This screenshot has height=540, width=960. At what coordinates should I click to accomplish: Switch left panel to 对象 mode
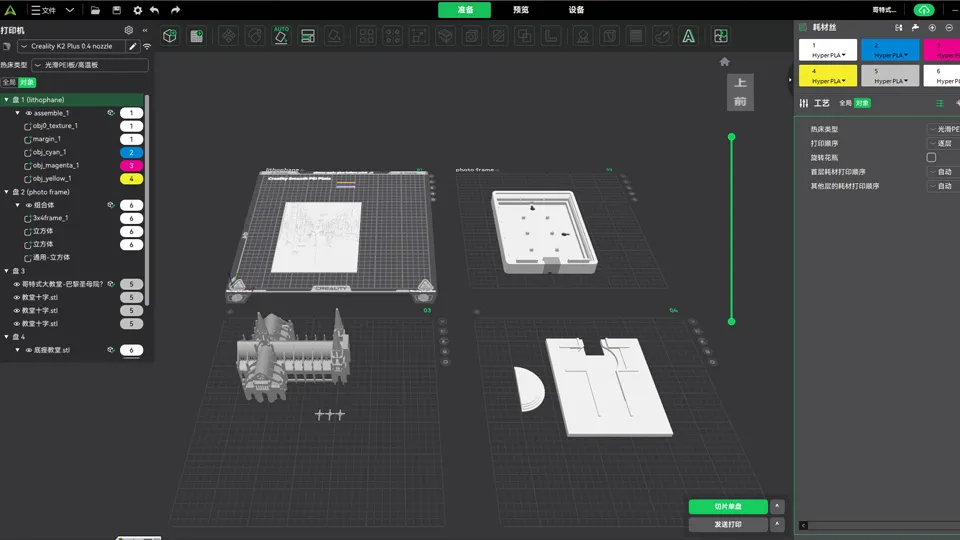pos(27,82)
